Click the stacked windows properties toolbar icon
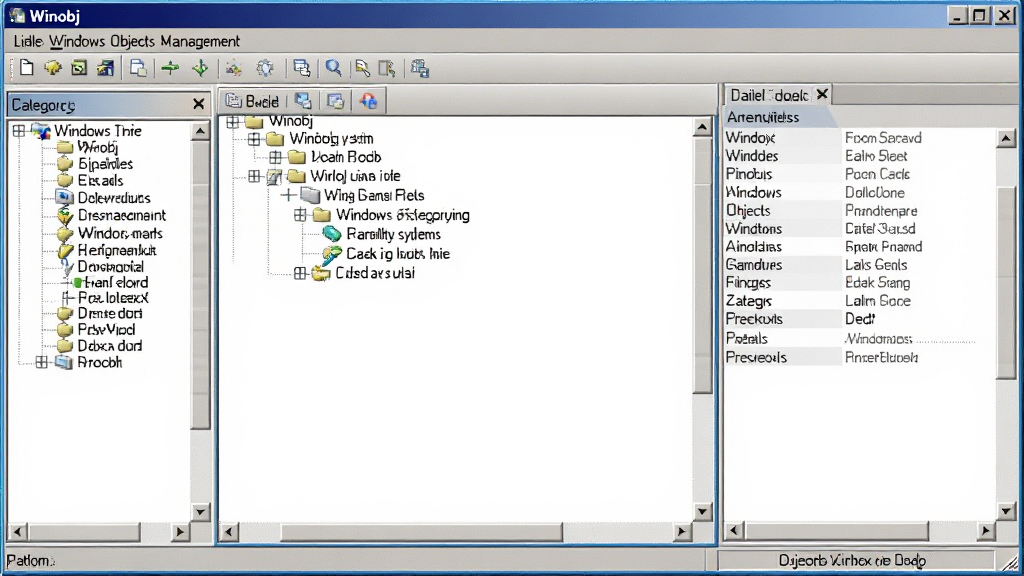Screen dimensions: 1024x576 tap(301, 68)
